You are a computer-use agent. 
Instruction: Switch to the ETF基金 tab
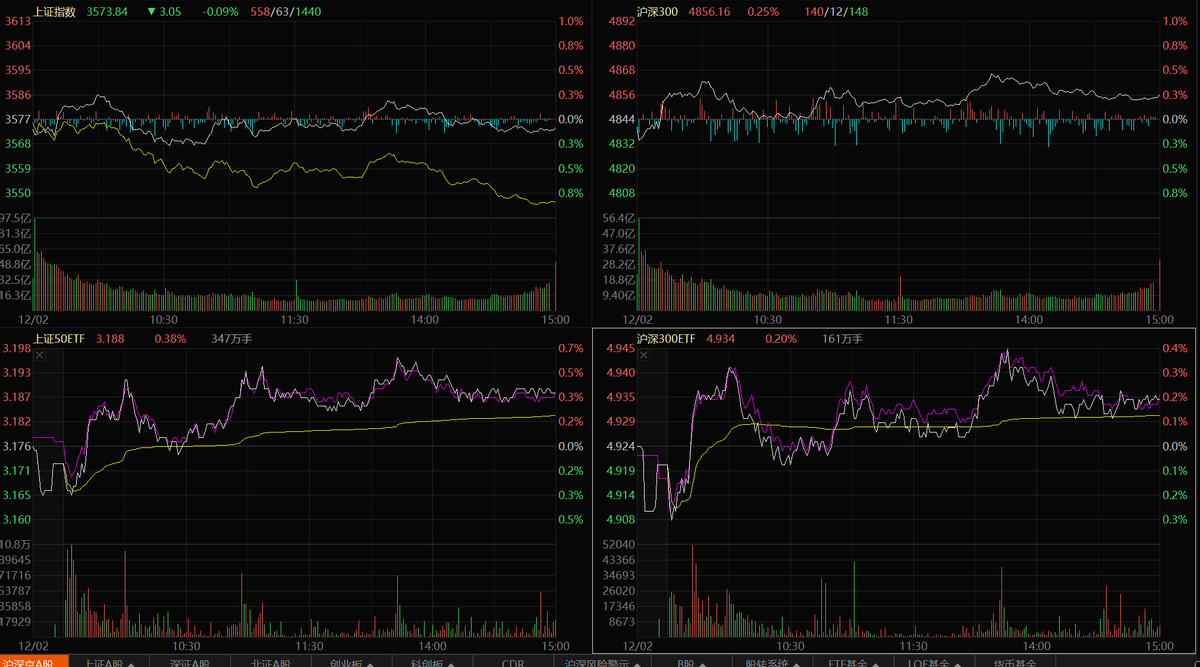(x=846, y=662)
